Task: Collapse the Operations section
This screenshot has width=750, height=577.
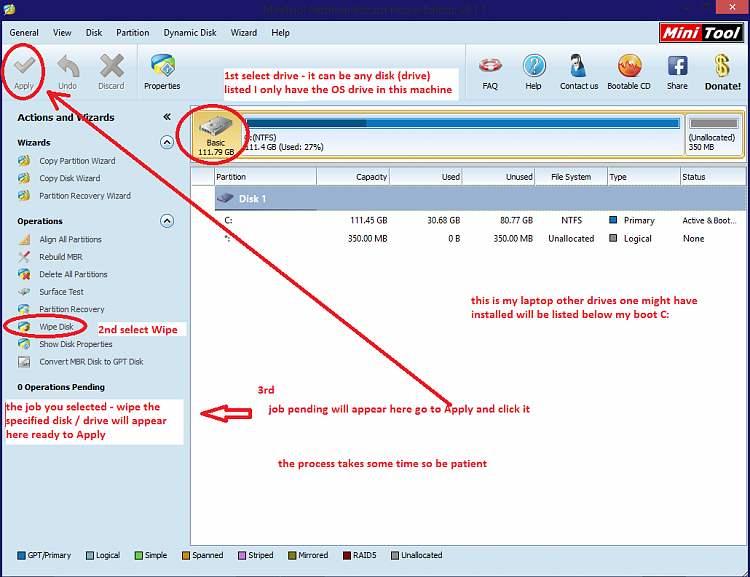Action: click(167, 221)
